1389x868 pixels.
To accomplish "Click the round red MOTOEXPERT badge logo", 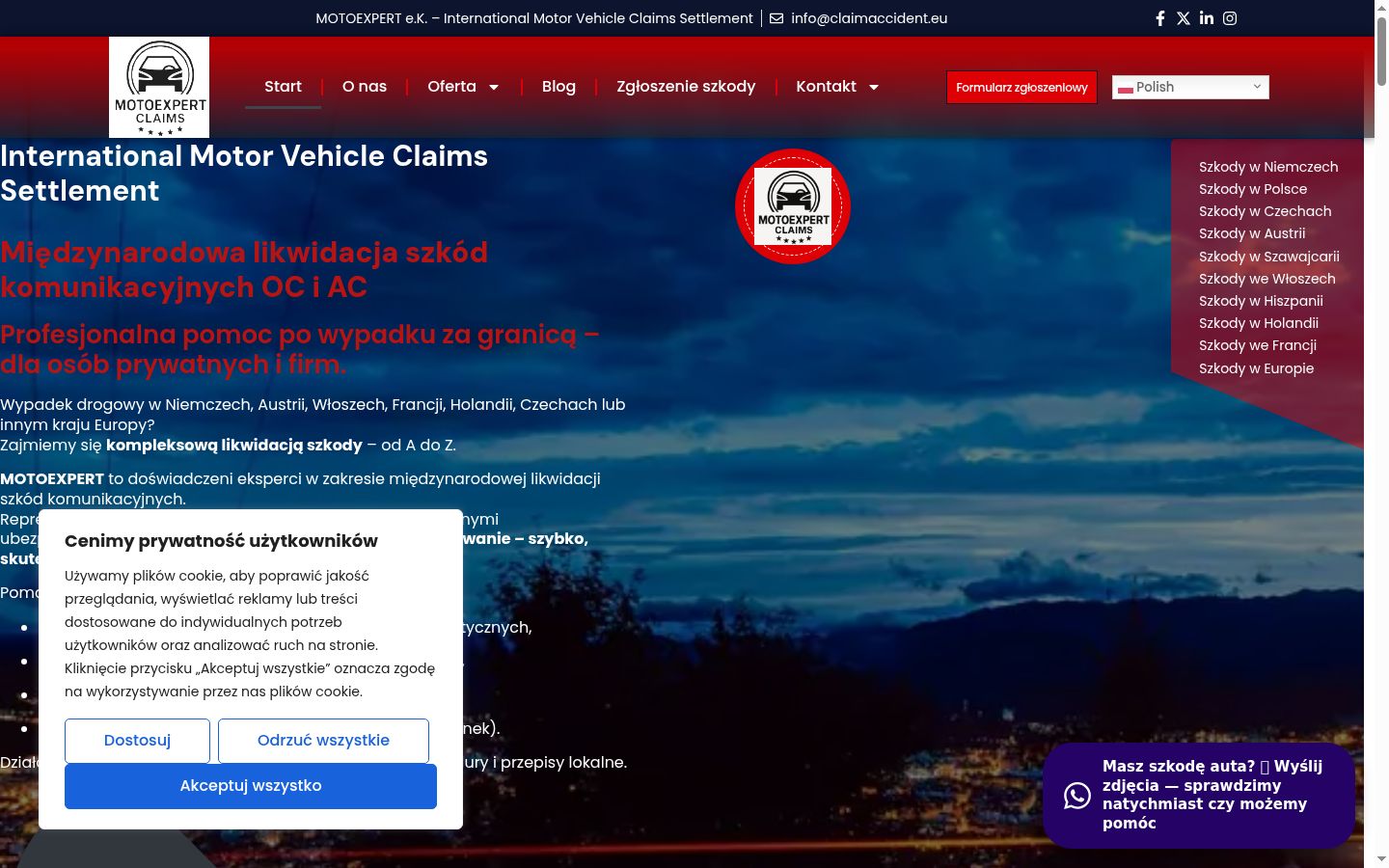I will pos(793,206).
